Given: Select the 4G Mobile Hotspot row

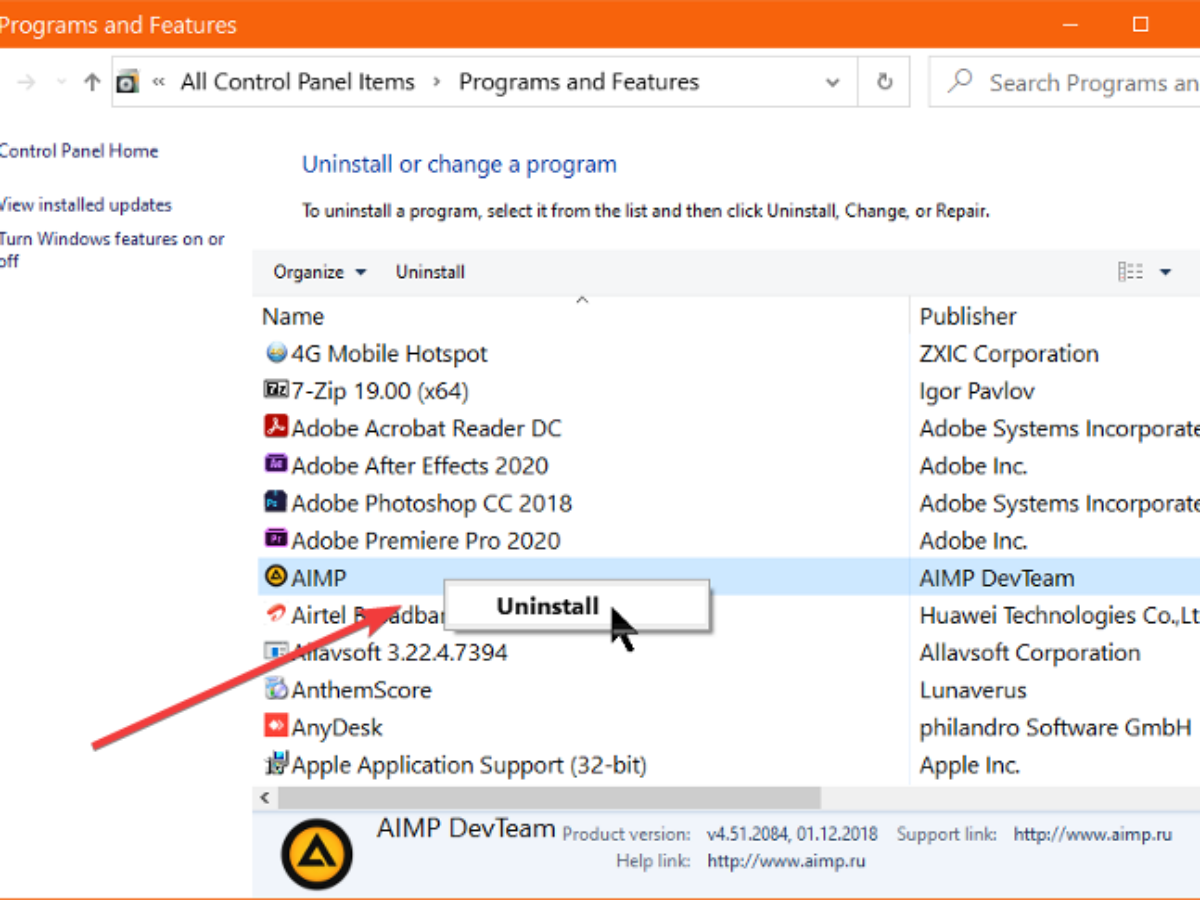Looking at the screenshot, I should [727, 353].
